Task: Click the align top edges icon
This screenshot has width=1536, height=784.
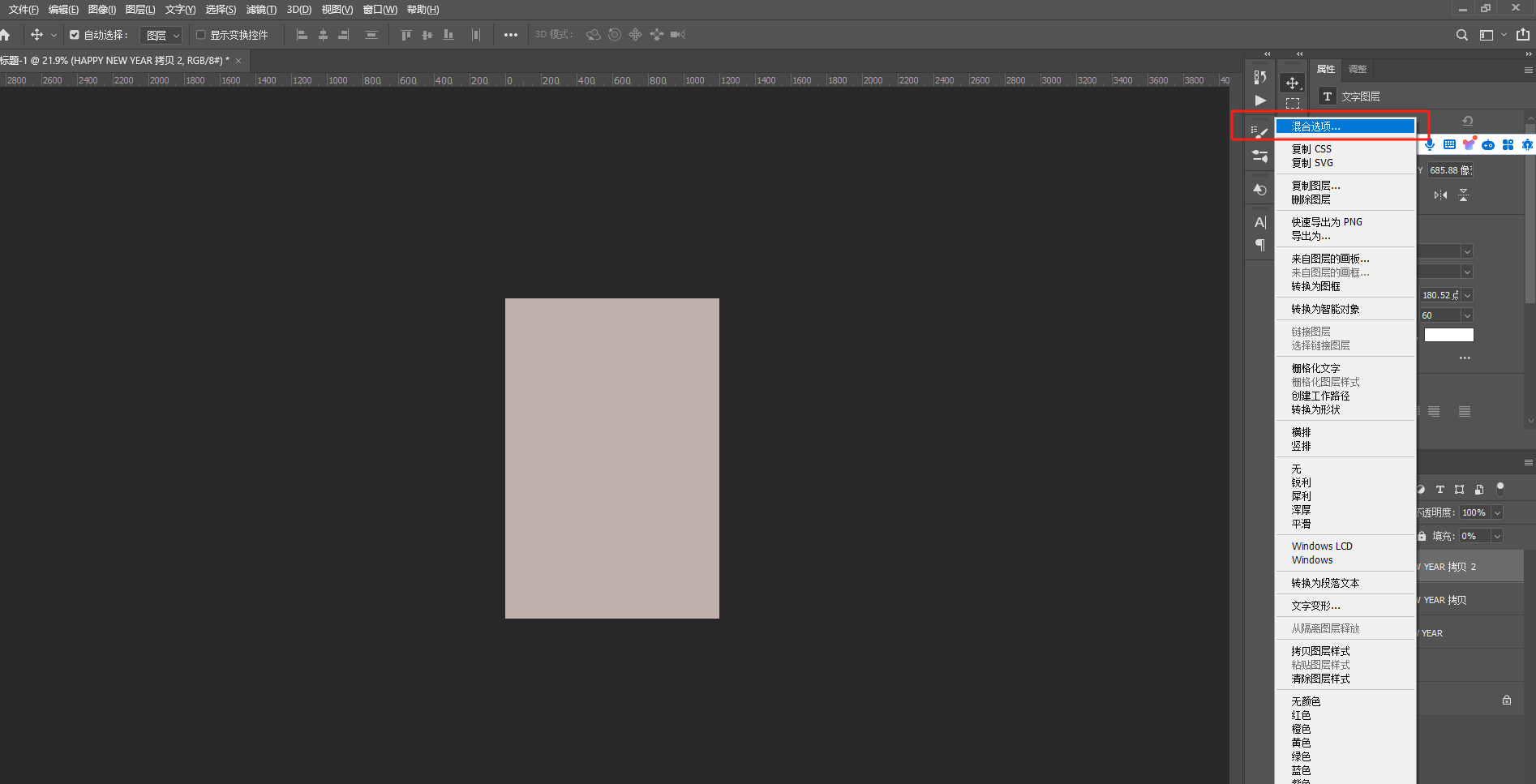Action: [405, 35]
